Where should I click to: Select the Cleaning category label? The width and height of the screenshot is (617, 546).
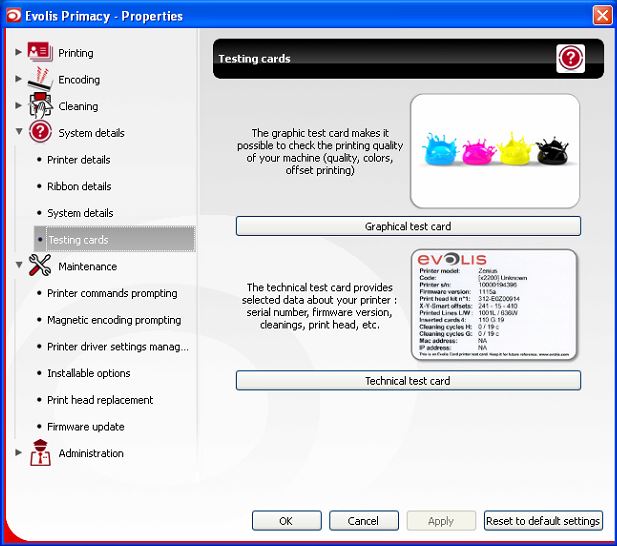click(x=78, y=106)
